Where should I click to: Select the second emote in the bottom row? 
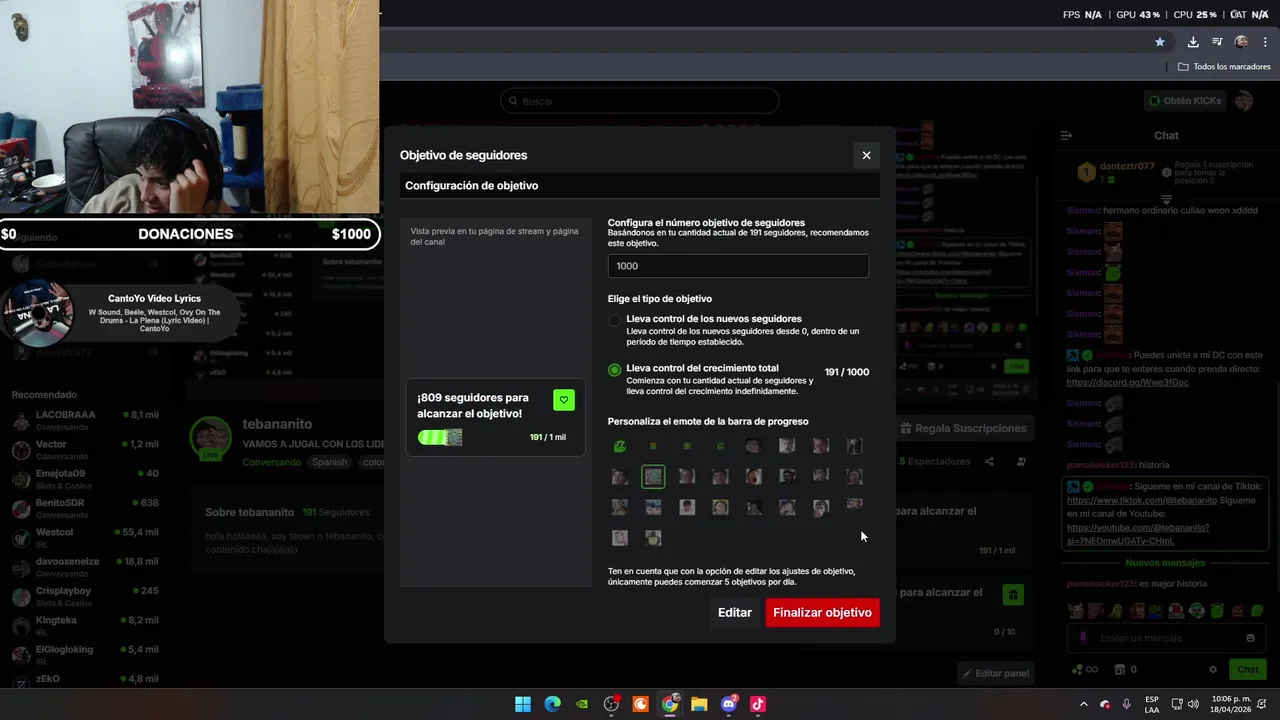(x=653, y=538)
